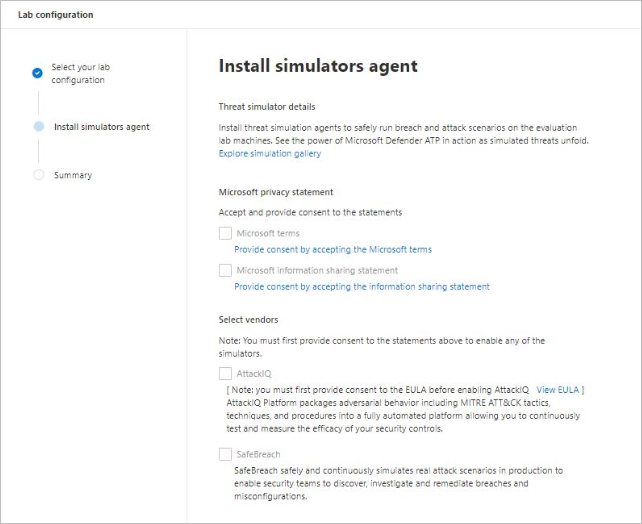Click the completed step checkmark icon

pos(37,73)
